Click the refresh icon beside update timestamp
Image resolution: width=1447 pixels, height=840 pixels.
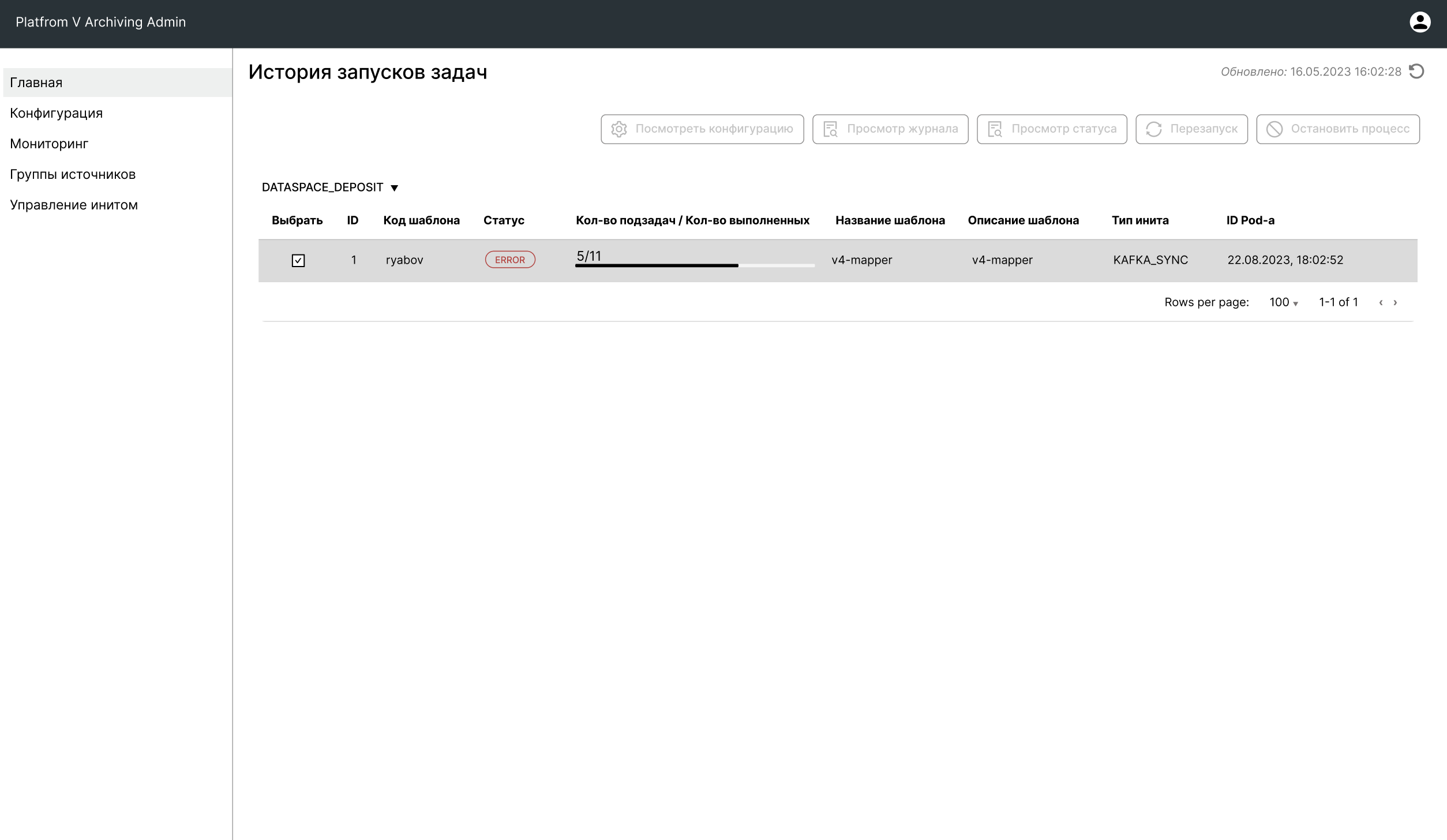tap(1416, 72)
